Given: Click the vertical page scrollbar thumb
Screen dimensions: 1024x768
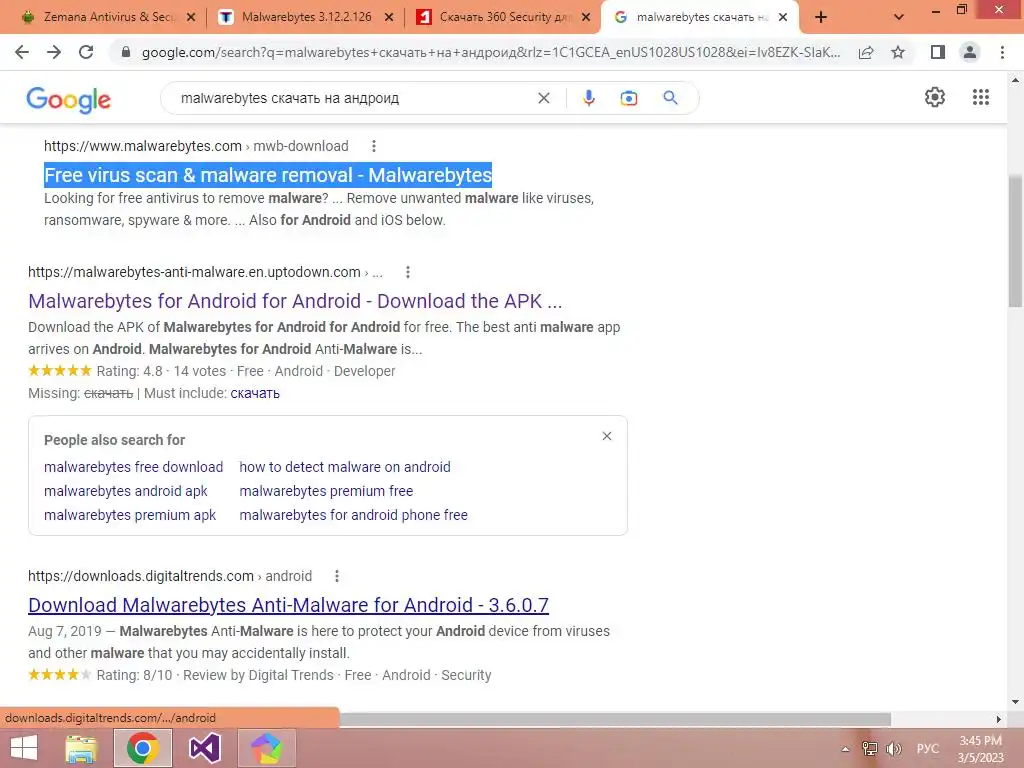Looking at the screenshot, I should 1015,242.
